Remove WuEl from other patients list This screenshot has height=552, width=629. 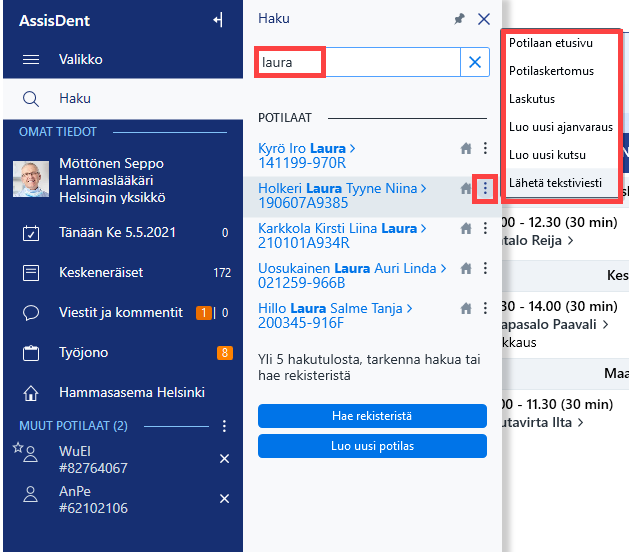(x=224, y=459)
